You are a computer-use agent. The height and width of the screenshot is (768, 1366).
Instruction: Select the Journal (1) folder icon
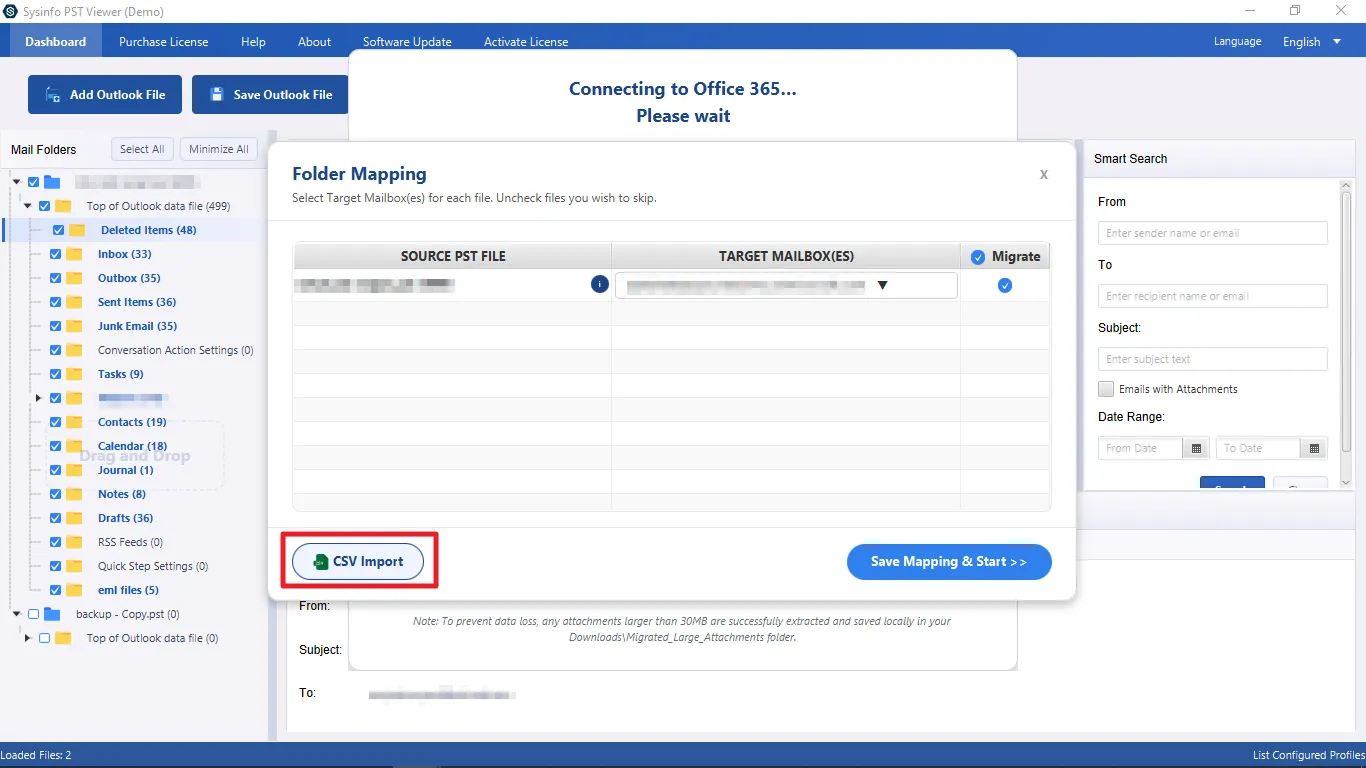coord(74,470)
